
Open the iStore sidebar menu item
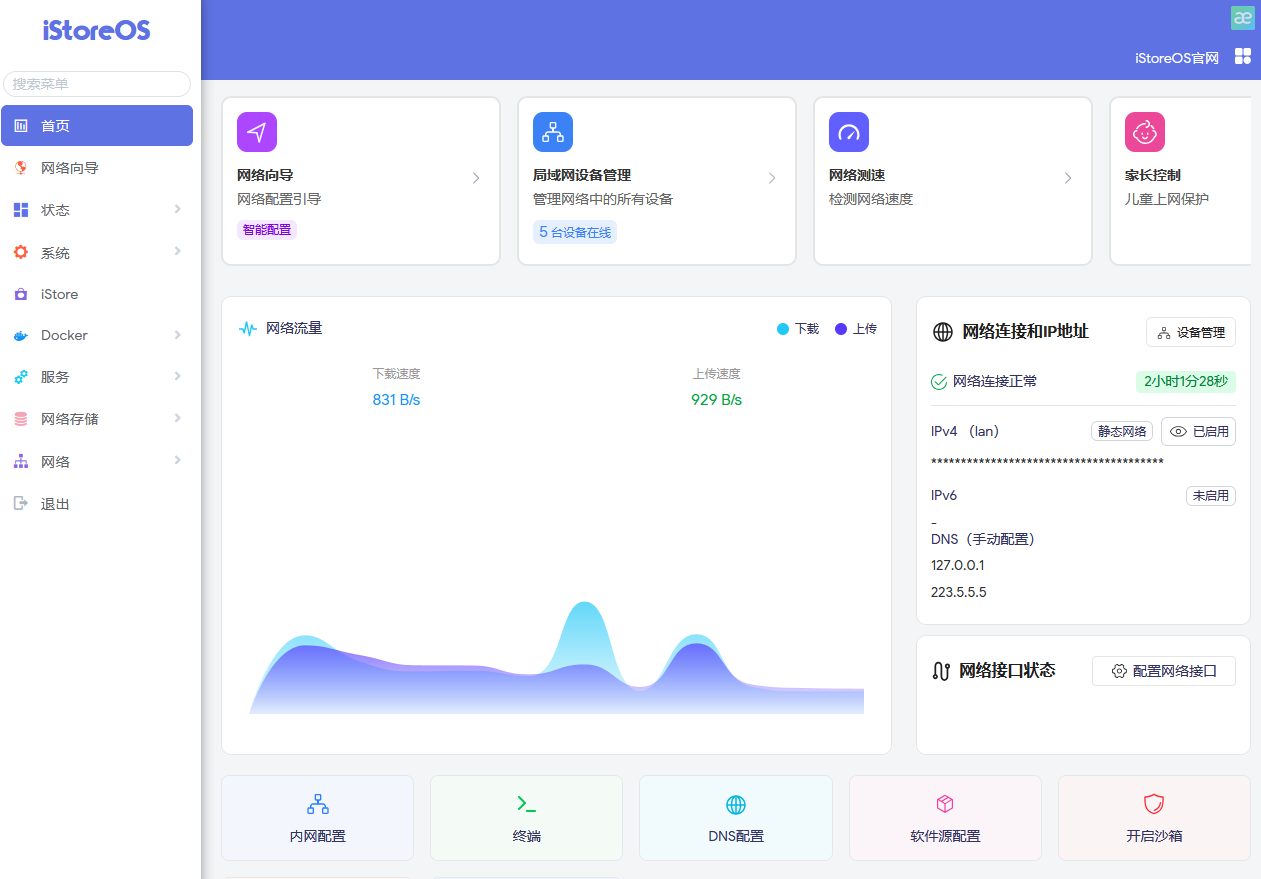coord(97,295)
